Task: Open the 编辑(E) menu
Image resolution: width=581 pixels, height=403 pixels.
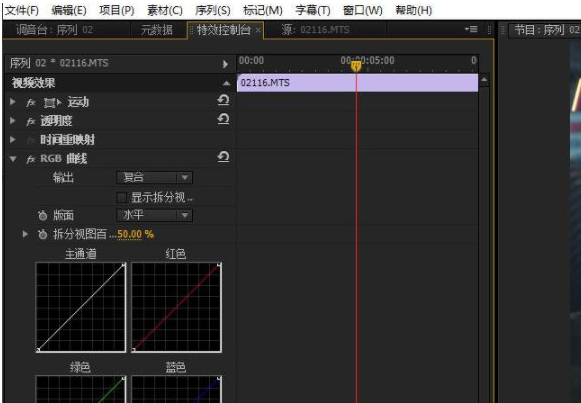Action: point(69,10)
